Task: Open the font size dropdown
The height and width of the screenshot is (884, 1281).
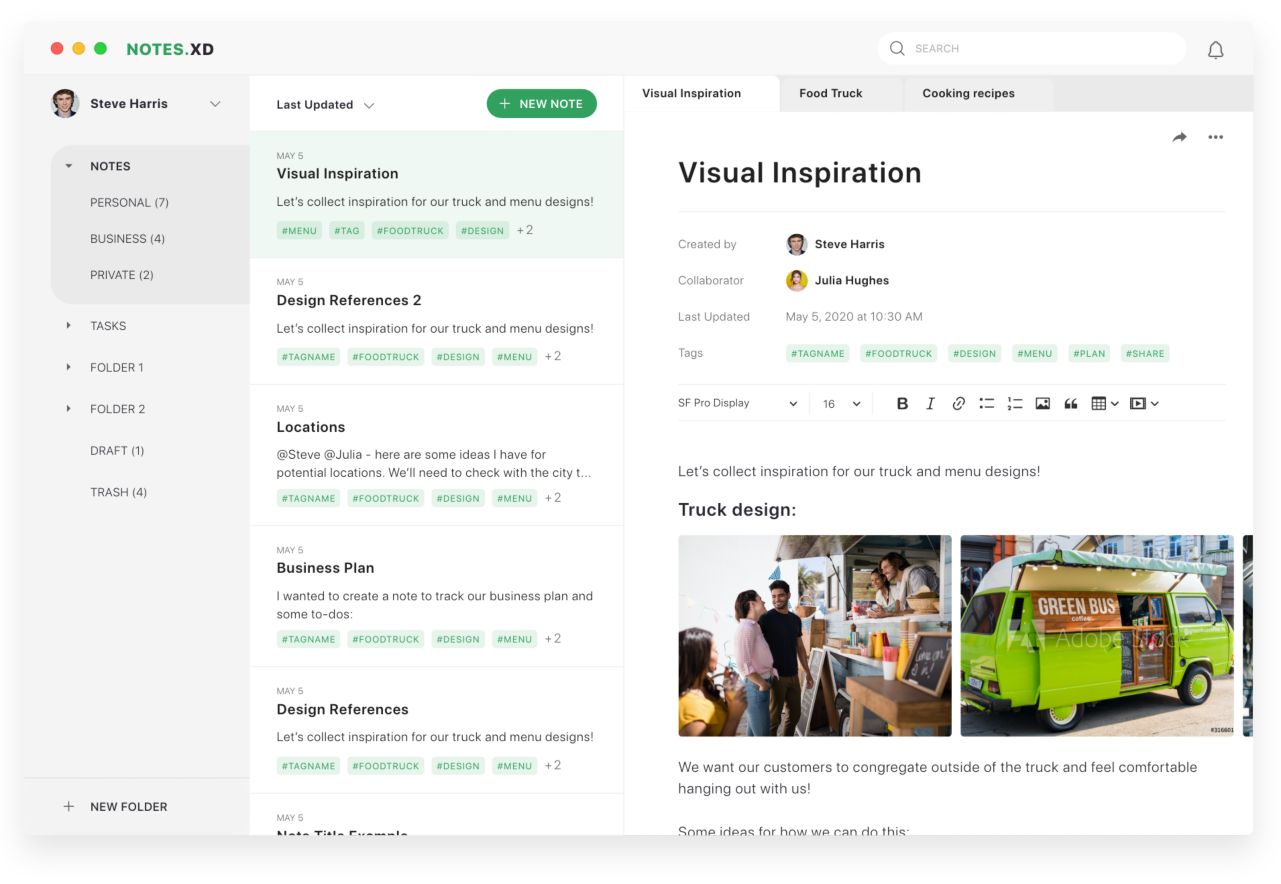Action: (838, 403)
